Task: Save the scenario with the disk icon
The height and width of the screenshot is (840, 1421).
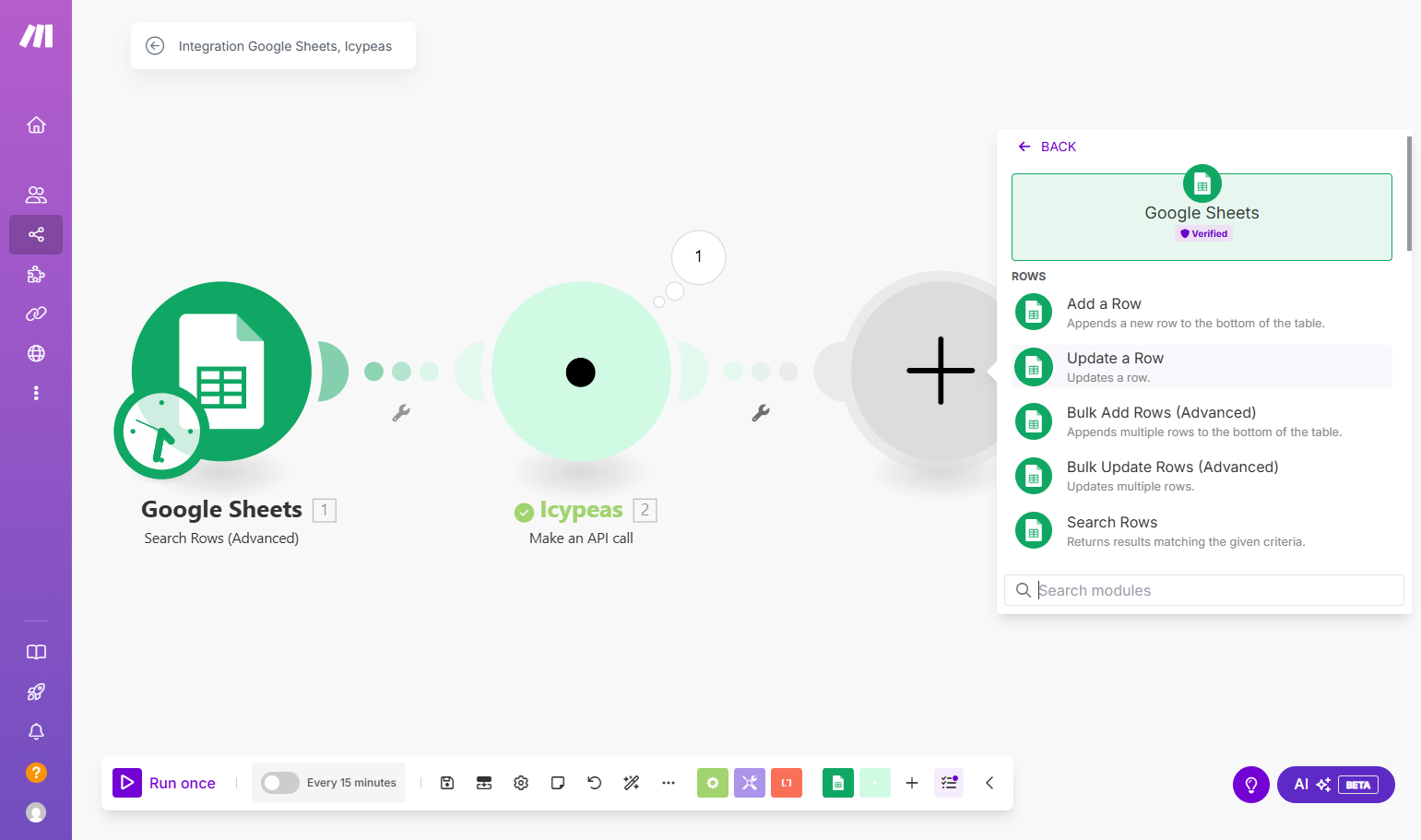Action: click(447, 783)
